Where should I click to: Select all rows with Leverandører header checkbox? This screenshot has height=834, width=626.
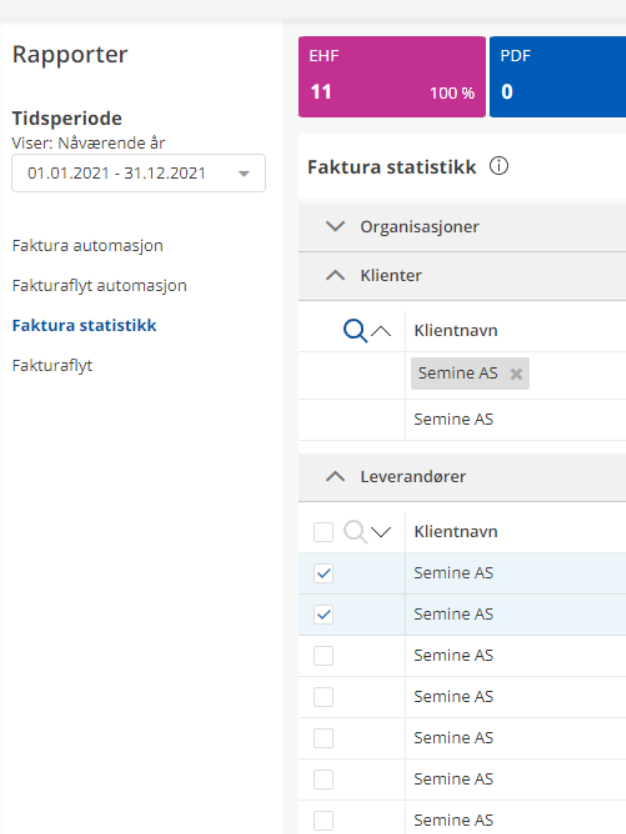click(x=323, y=532)
